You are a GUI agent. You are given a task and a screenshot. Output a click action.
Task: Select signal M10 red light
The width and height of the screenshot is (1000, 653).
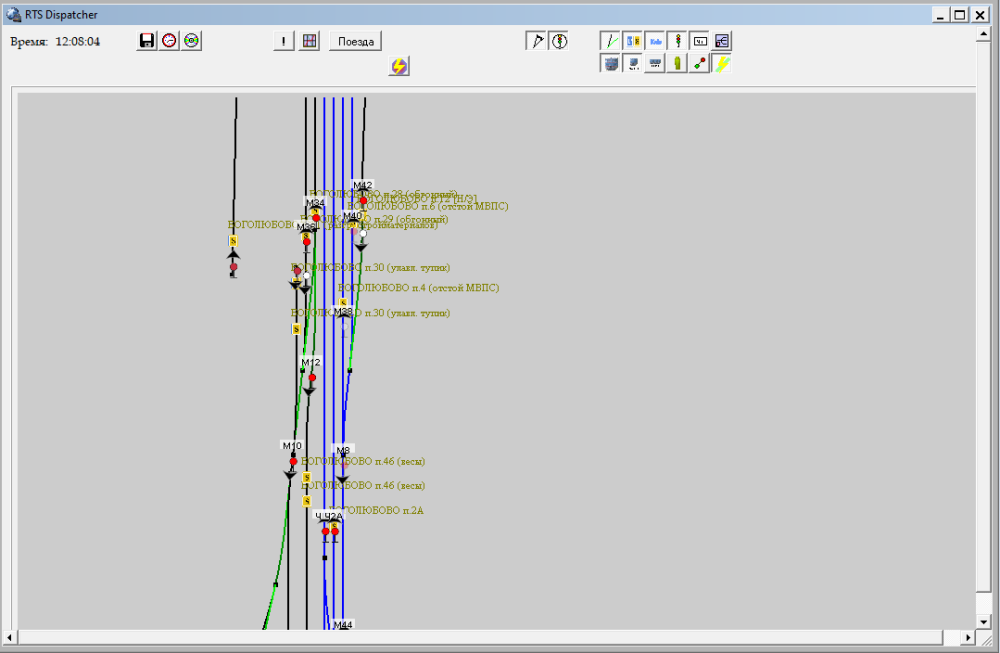tap(293, 462)
